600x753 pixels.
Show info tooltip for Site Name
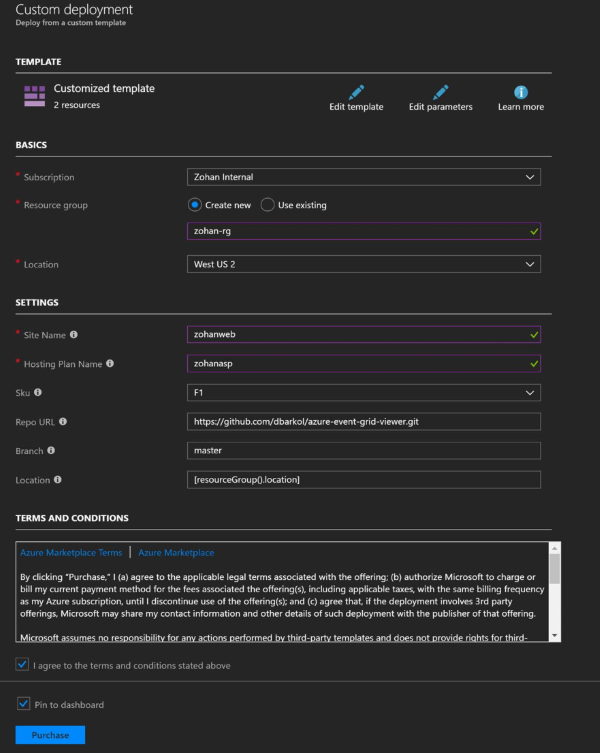[73, 334]
